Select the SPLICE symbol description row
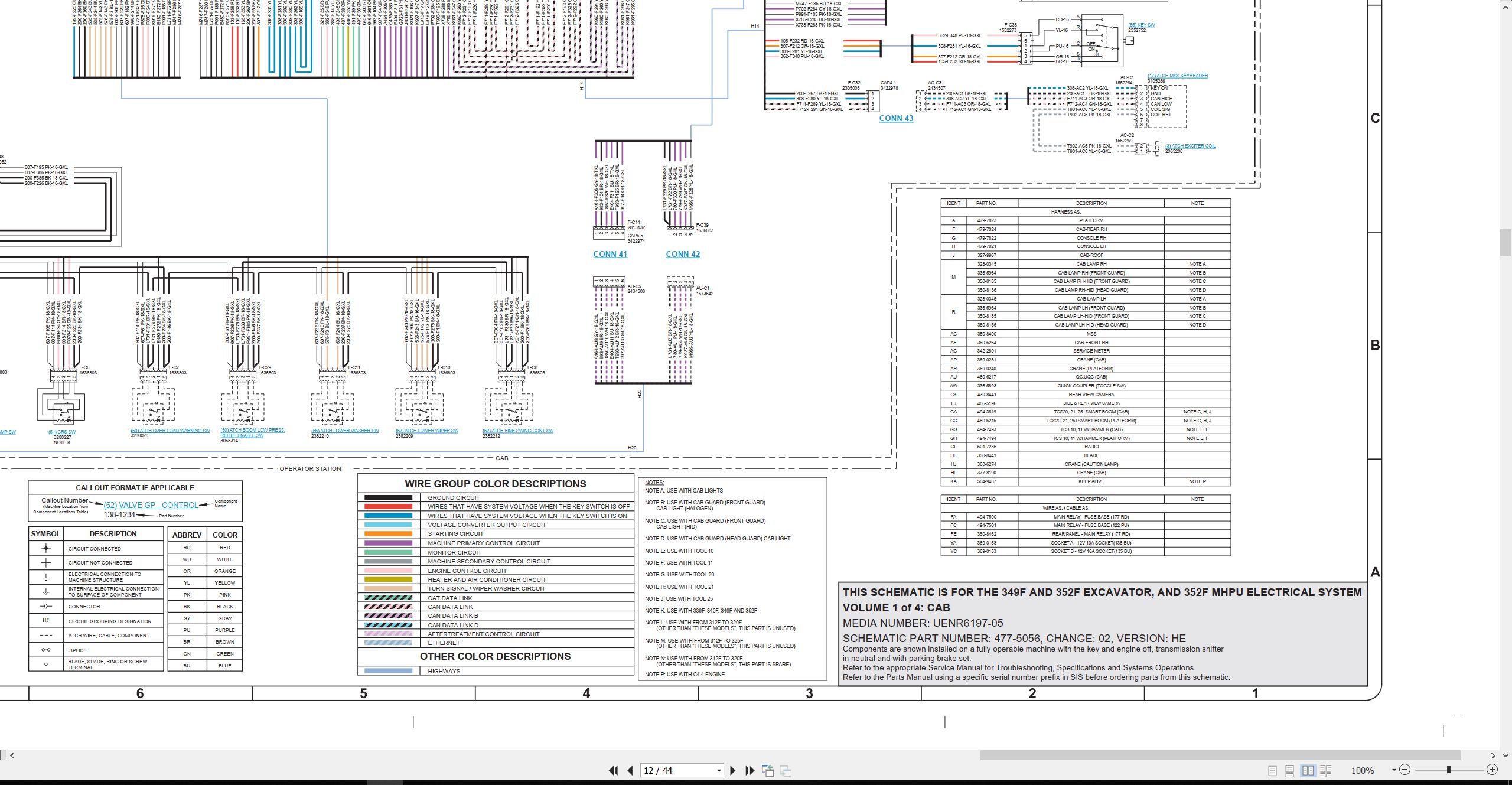Screen dimensions: 1512x785 click(96, 650)
